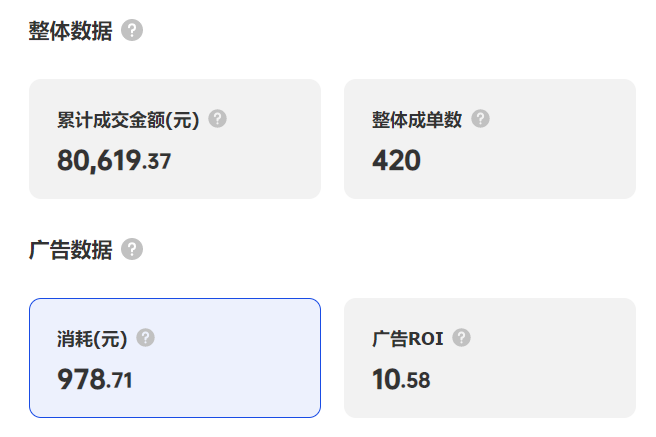Show help for 消耗(元) metric
Image resolution: width=656 pixels, height=437 pixels.
[145, 338]
